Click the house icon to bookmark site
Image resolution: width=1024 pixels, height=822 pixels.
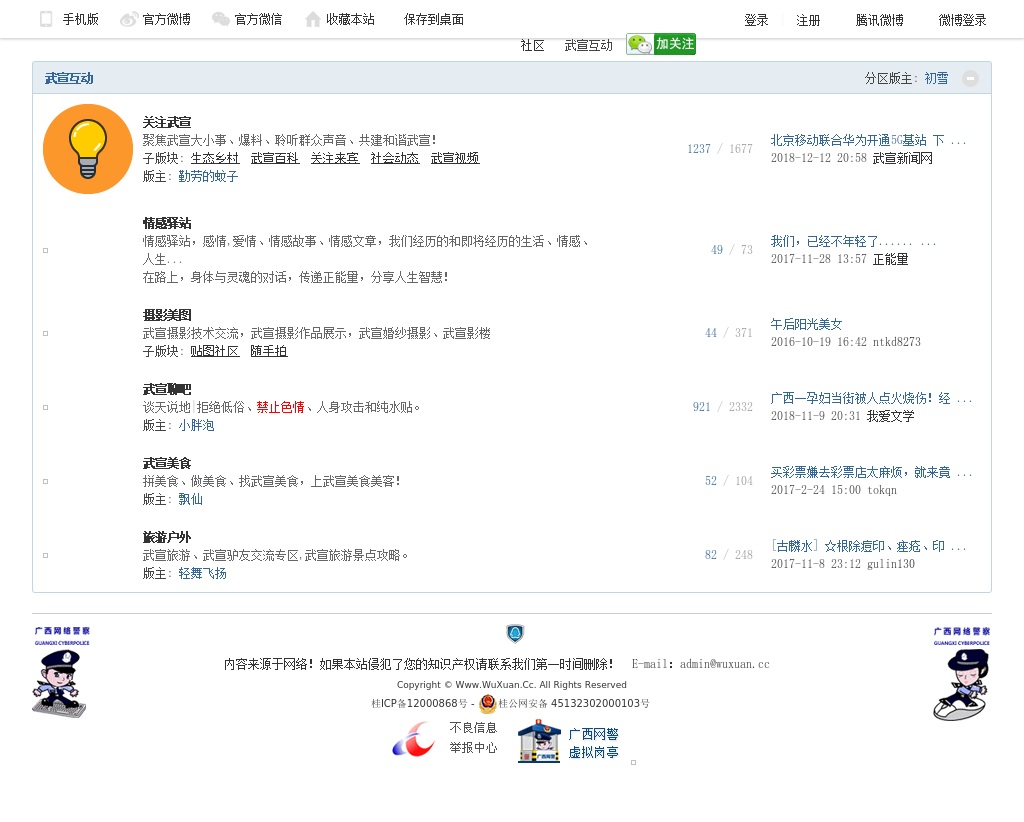click(x=313, y=19)
